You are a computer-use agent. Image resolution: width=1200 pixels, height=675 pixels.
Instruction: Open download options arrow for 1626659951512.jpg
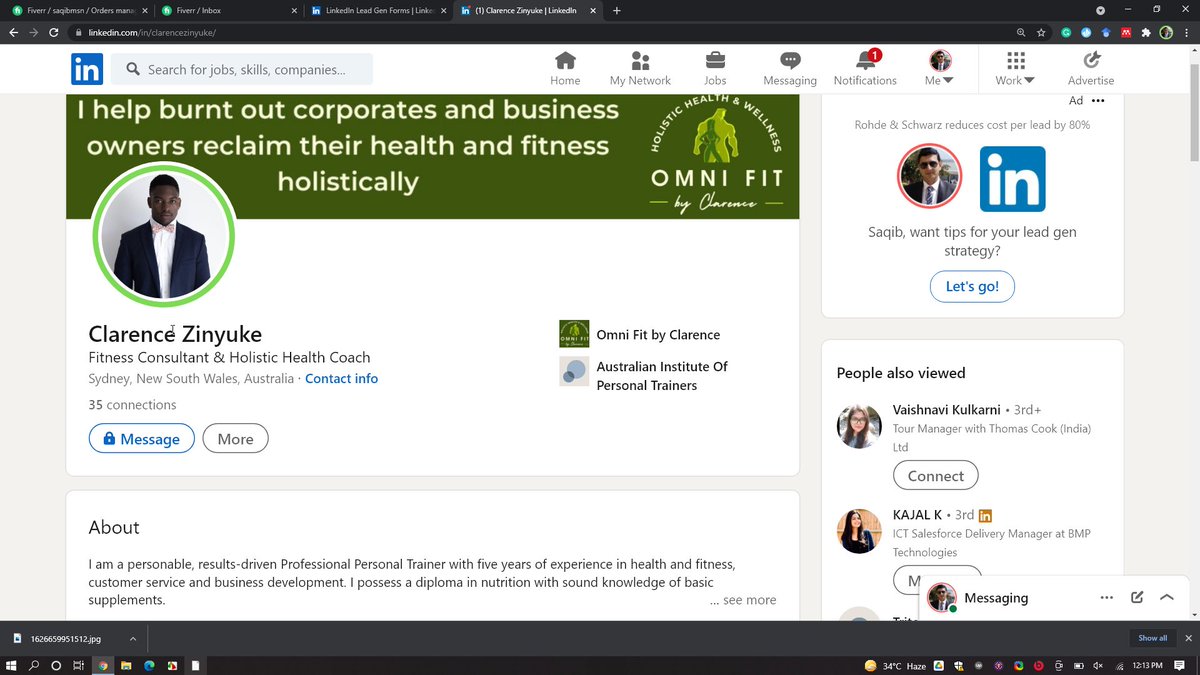click(133, 638)
